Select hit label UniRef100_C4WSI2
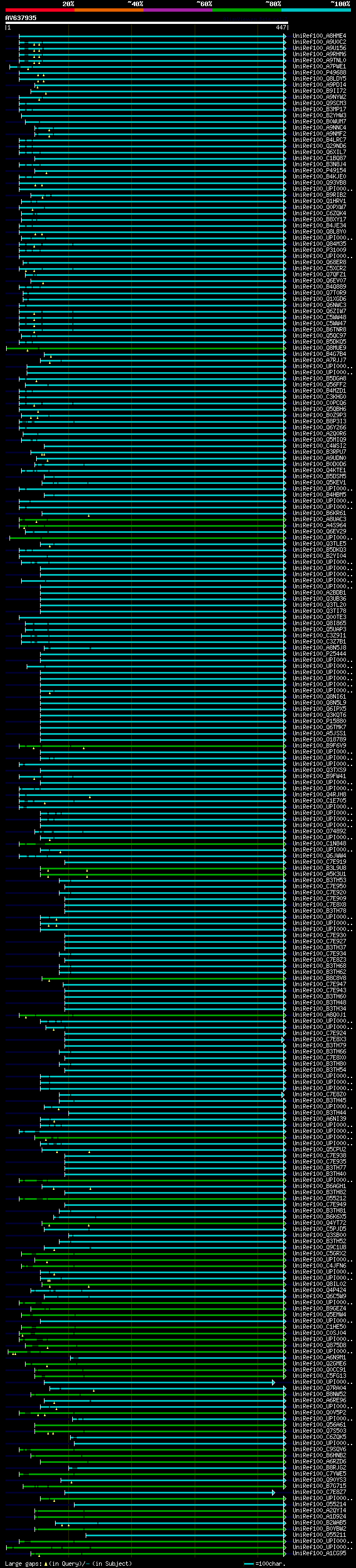The image size is (356, 1568). coord(319,446)
